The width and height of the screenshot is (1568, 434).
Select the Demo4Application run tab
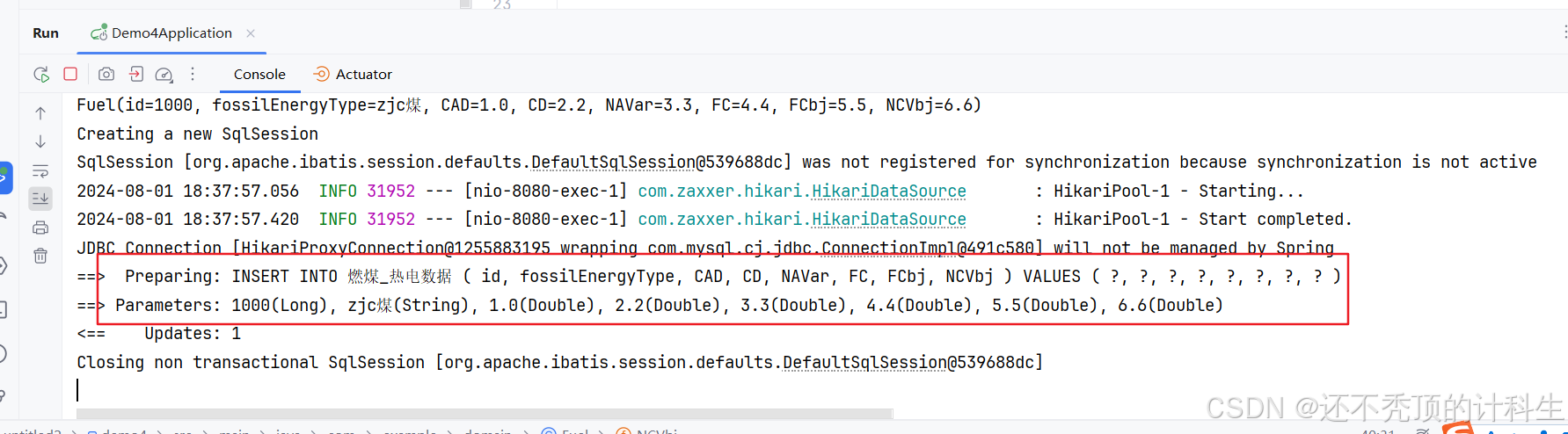pos(163,33)
